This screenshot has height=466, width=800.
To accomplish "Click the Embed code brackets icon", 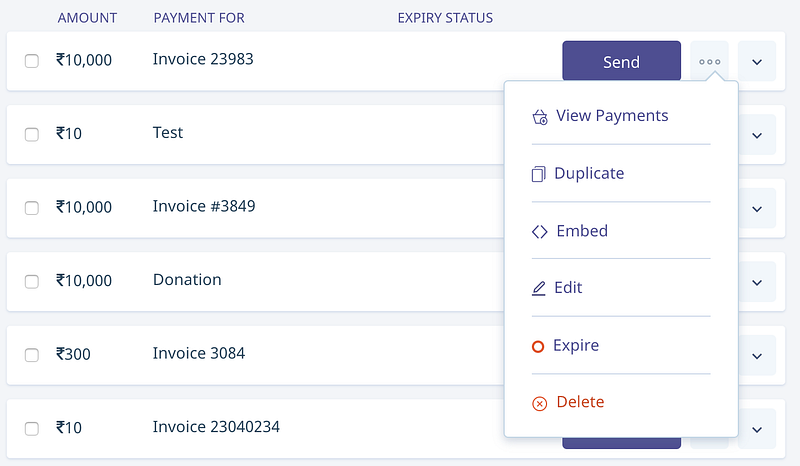I will (540, 232).
